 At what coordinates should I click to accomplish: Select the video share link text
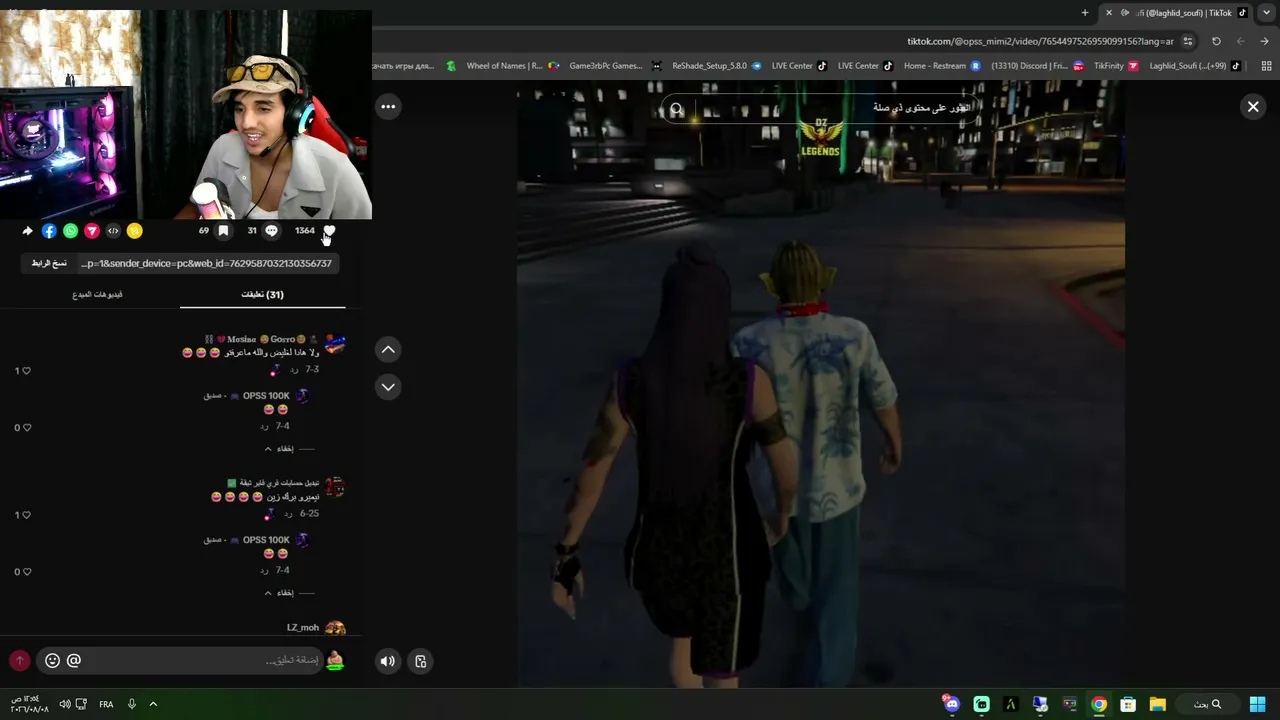[x=206, y=263]
